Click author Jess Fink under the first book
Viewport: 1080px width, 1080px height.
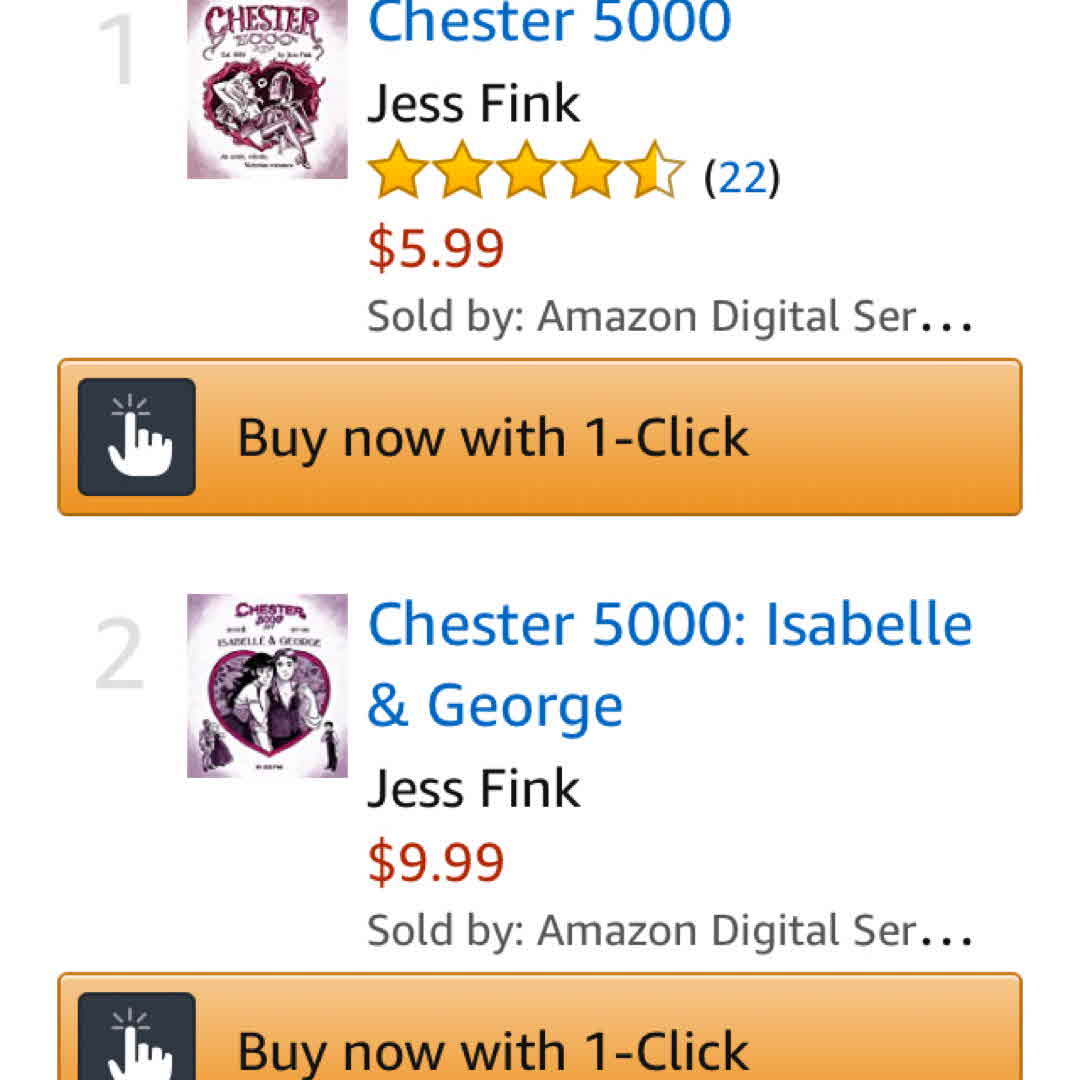point(473,103)
